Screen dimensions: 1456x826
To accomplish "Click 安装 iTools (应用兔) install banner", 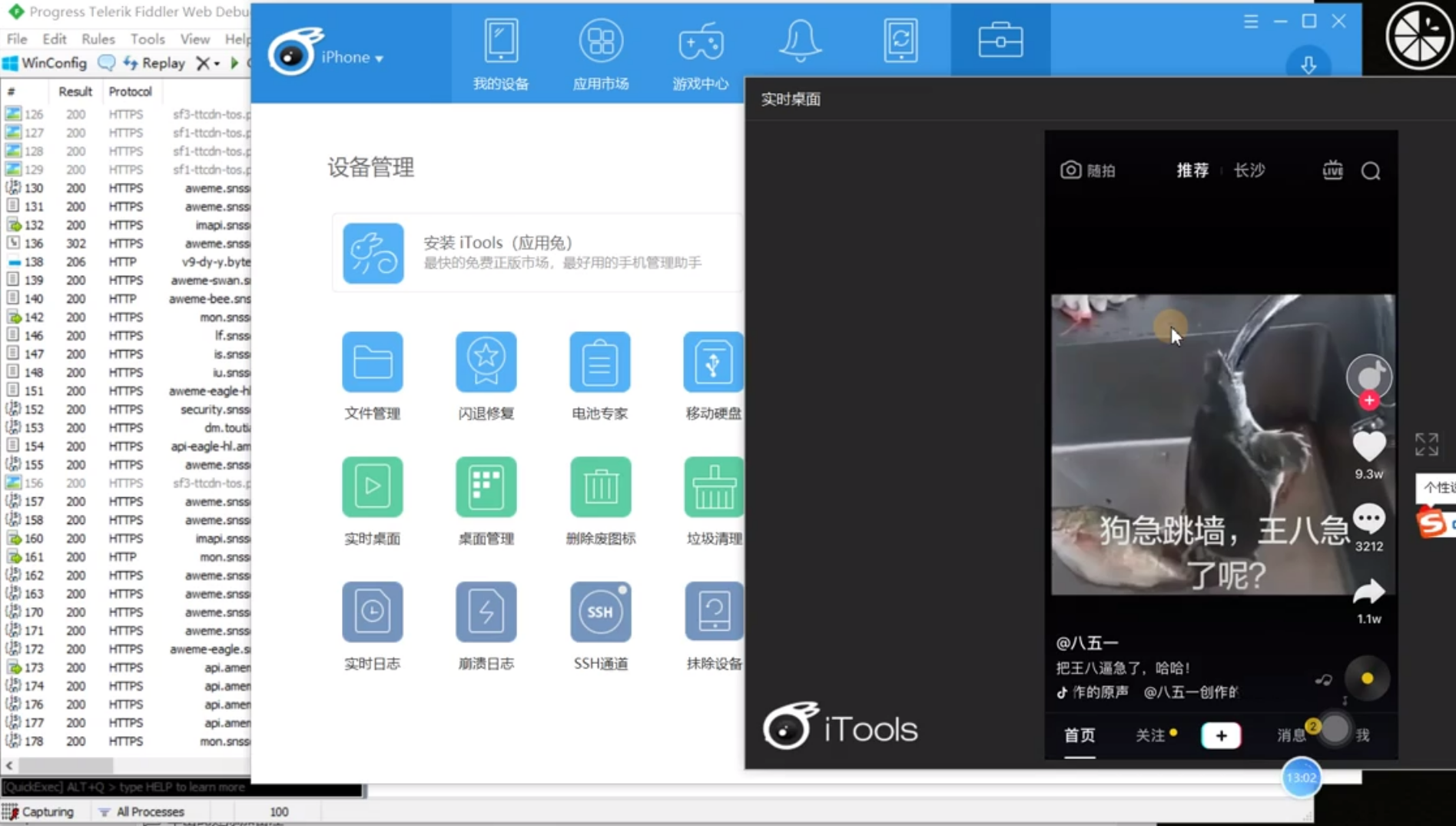I will pos(538,253).
